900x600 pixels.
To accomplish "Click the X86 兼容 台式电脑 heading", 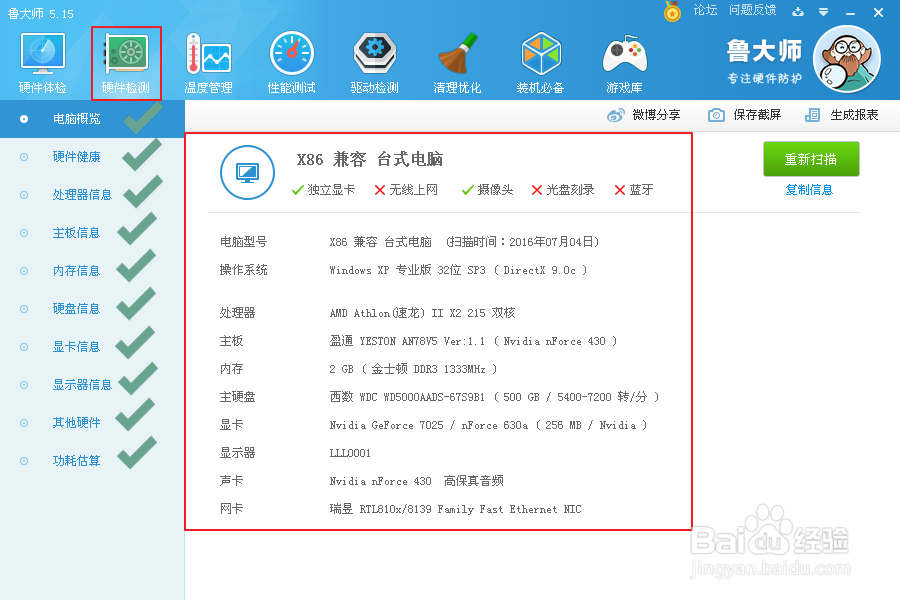I will 370,159.
